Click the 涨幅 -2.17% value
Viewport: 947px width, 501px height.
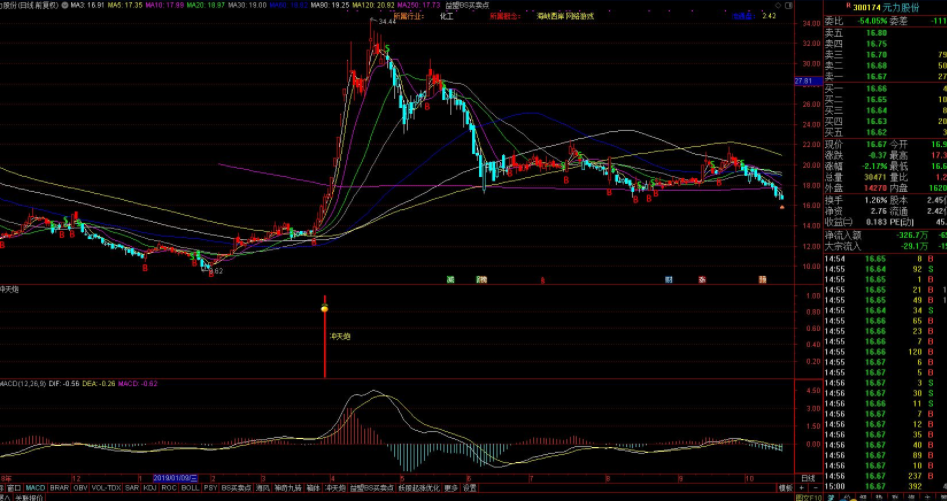point(873,167)
